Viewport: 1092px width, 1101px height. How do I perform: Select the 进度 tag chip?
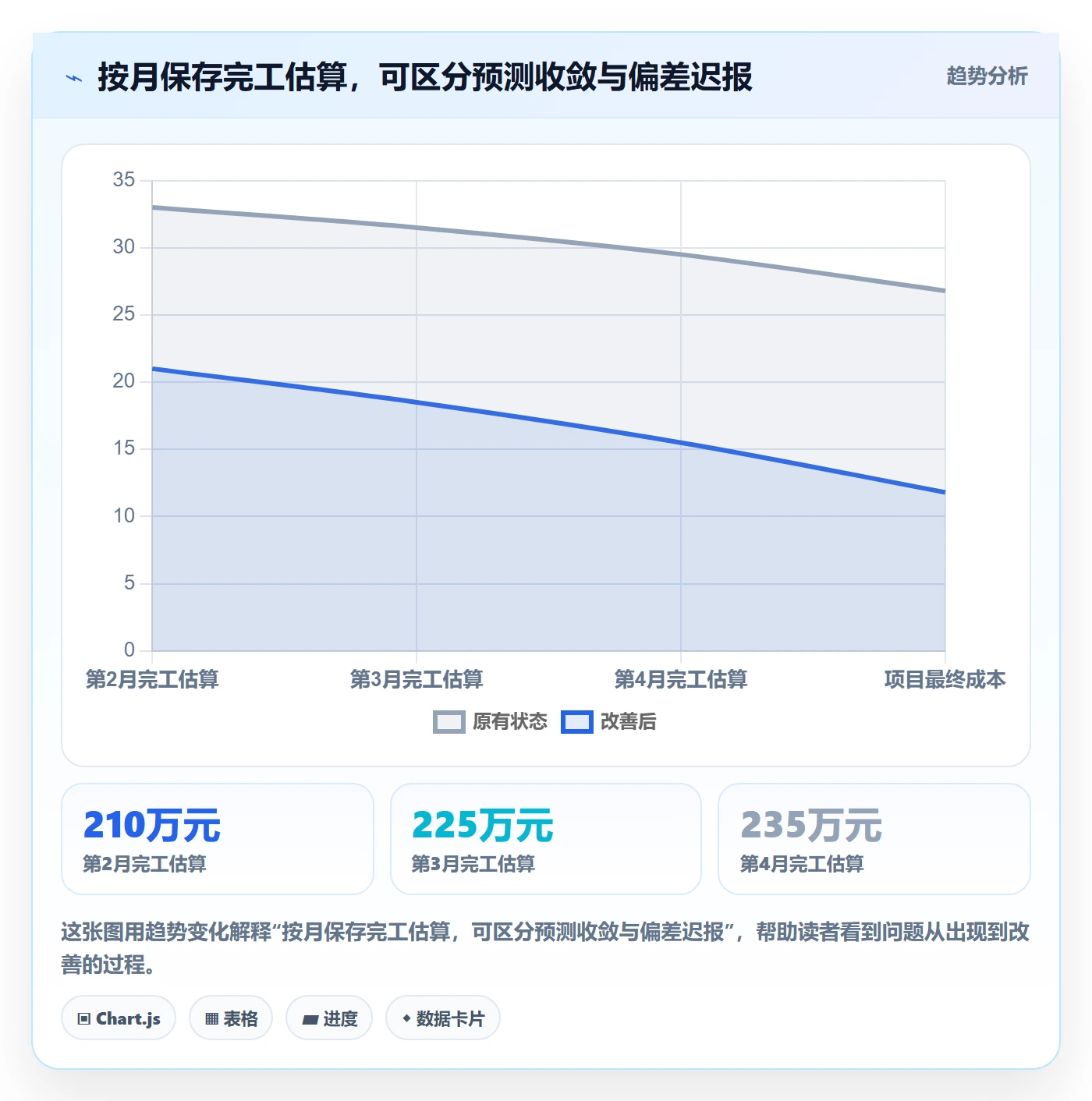click(329, 1018)
